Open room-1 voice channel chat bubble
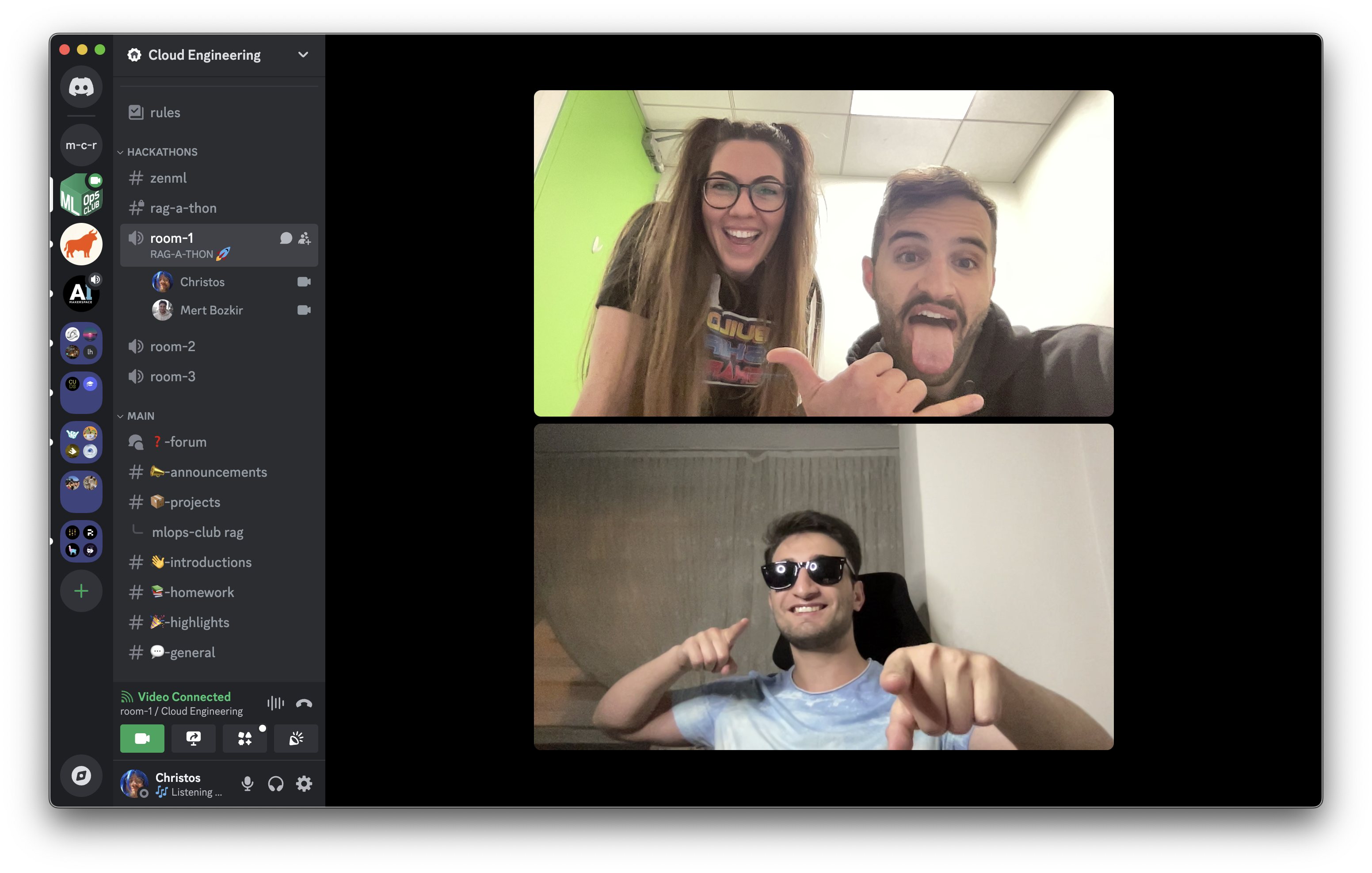The width and height of the screenshot is (1372, 873). pyautogui.click(x=286, y=238)
